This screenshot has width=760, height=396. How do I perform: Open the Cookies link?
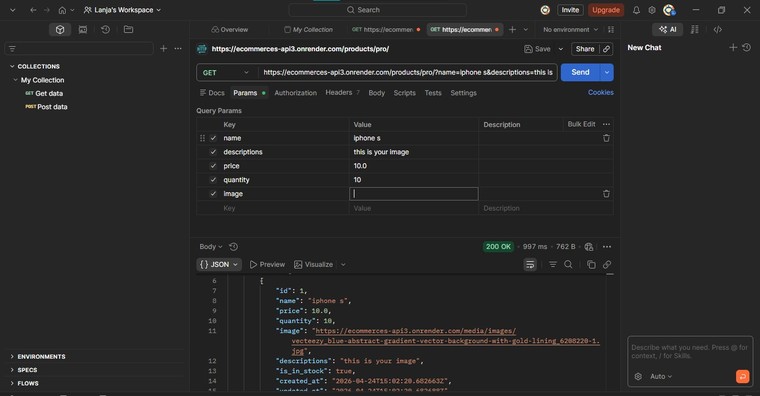(601, 93)
